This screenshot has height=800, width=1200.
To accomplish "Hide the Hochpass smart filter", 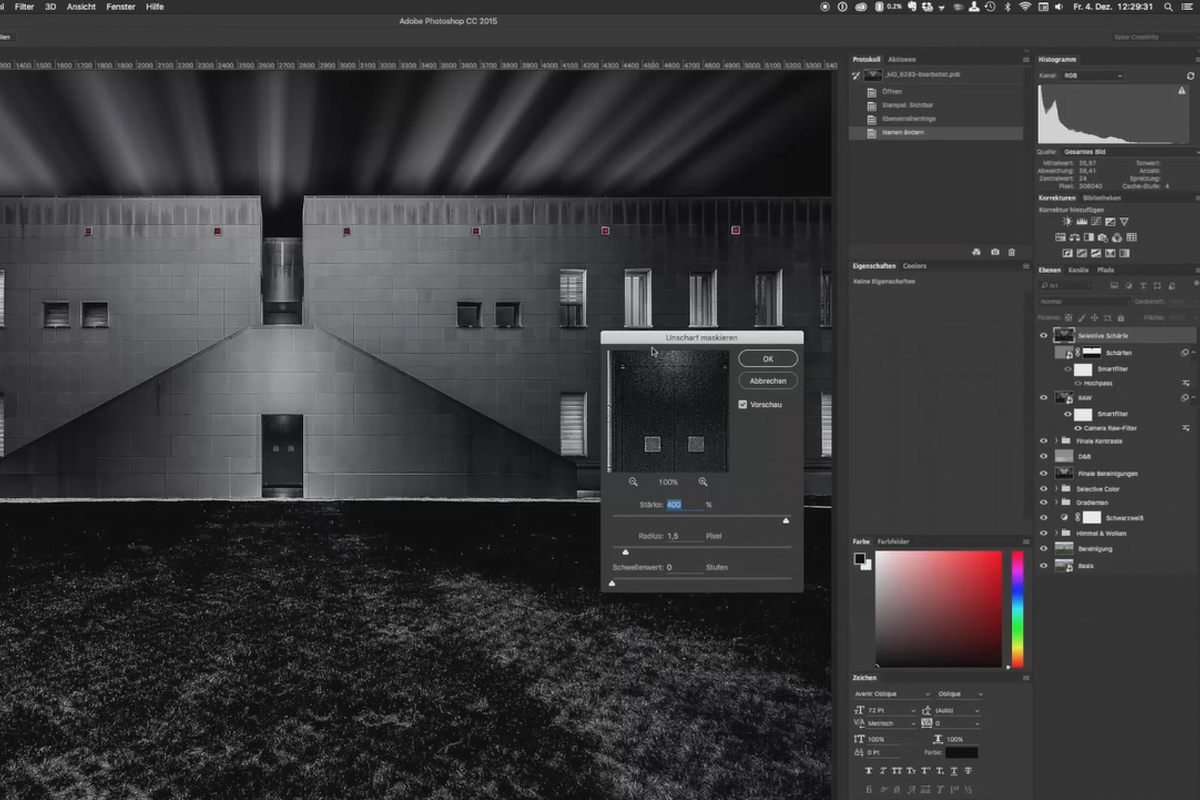I will point(1078,383).
